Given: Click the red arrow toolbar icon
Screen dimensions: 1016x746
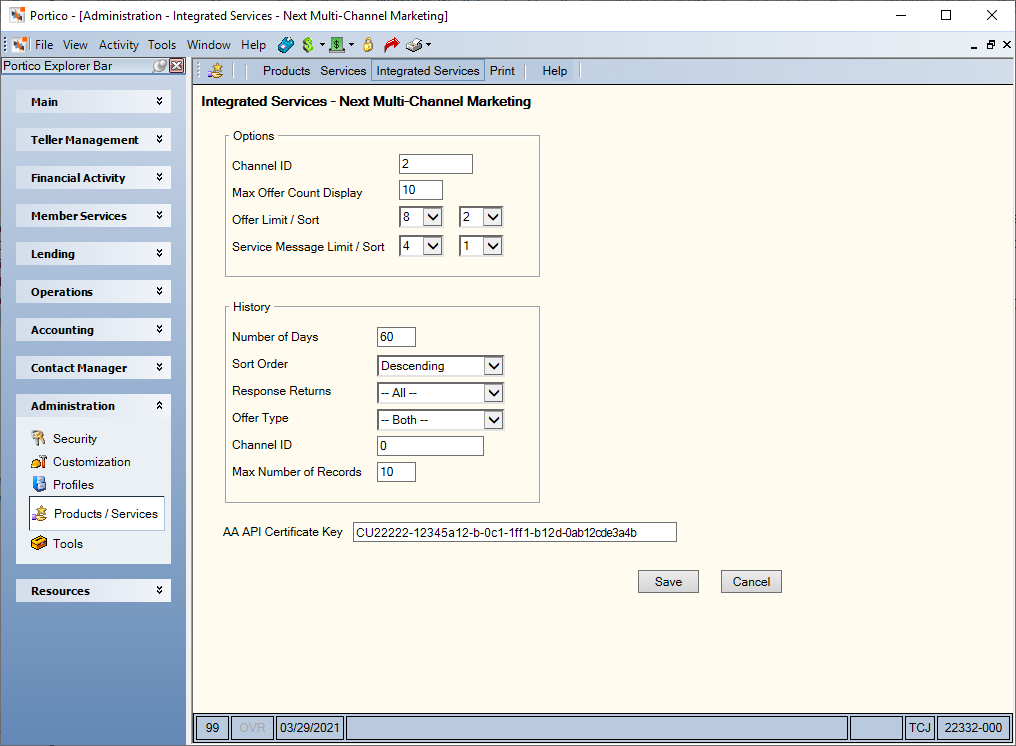Looking at the screenshot, I should click(391, 45).
